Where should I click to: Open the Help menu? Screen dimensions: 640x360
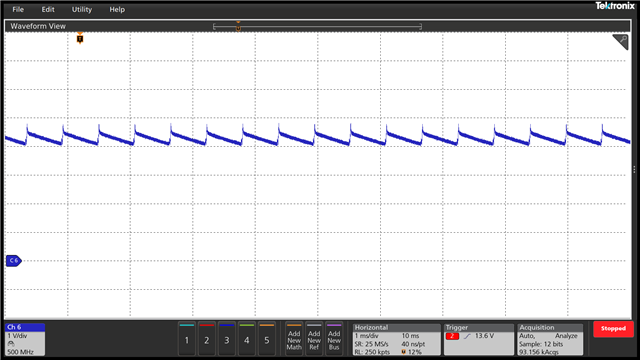pyautogui.click(x=117, y=9)
